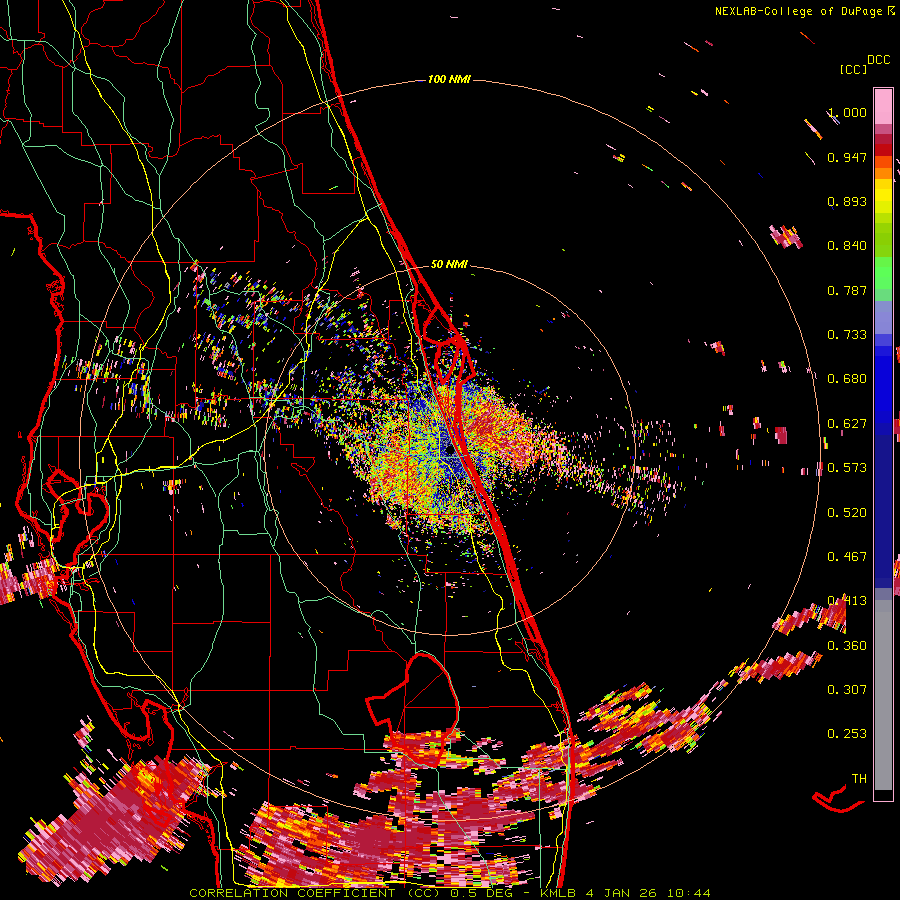Select the 0.627 scale value
The height and width of the screenshot is (900, 900).
[847, 424]
